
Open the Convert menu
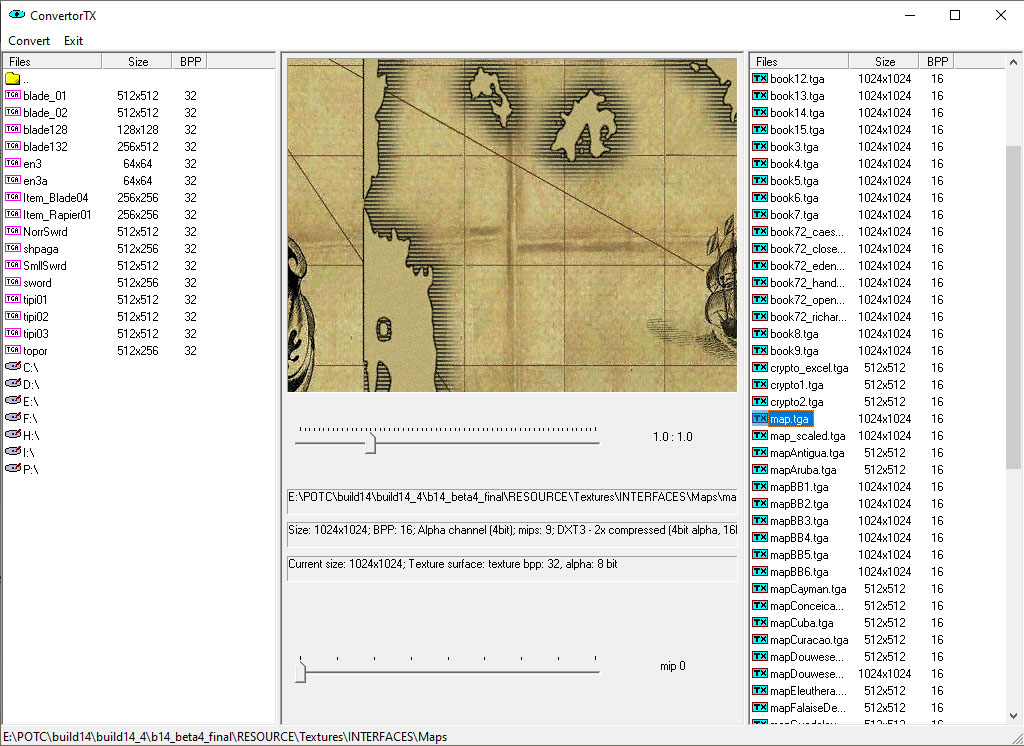coord(29,41)
